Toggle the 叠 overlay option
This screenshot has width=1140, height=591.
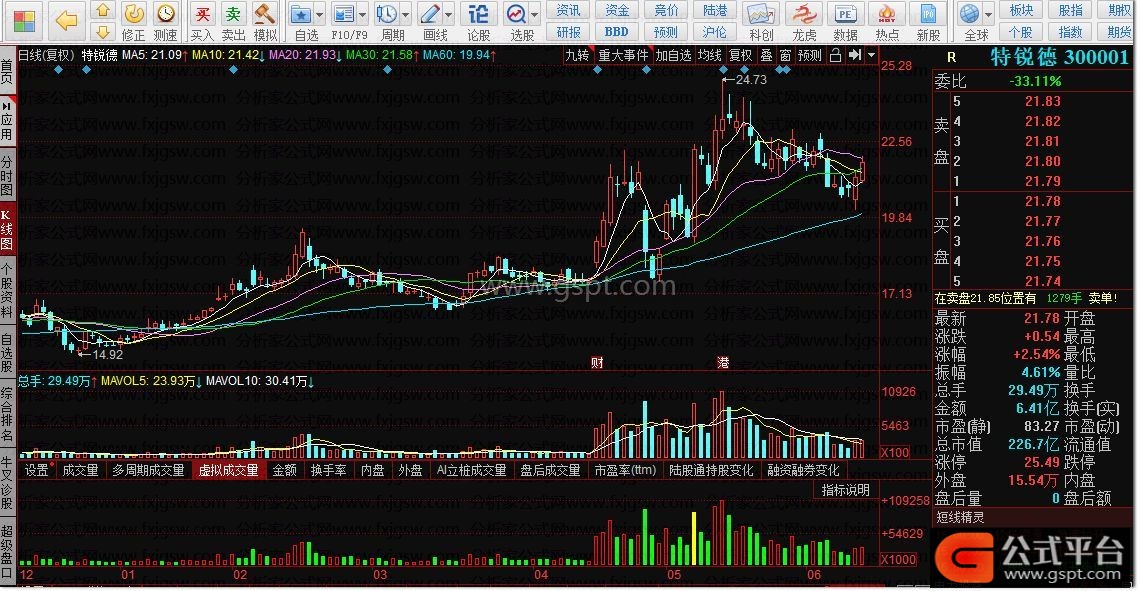[x=766, y=55]
